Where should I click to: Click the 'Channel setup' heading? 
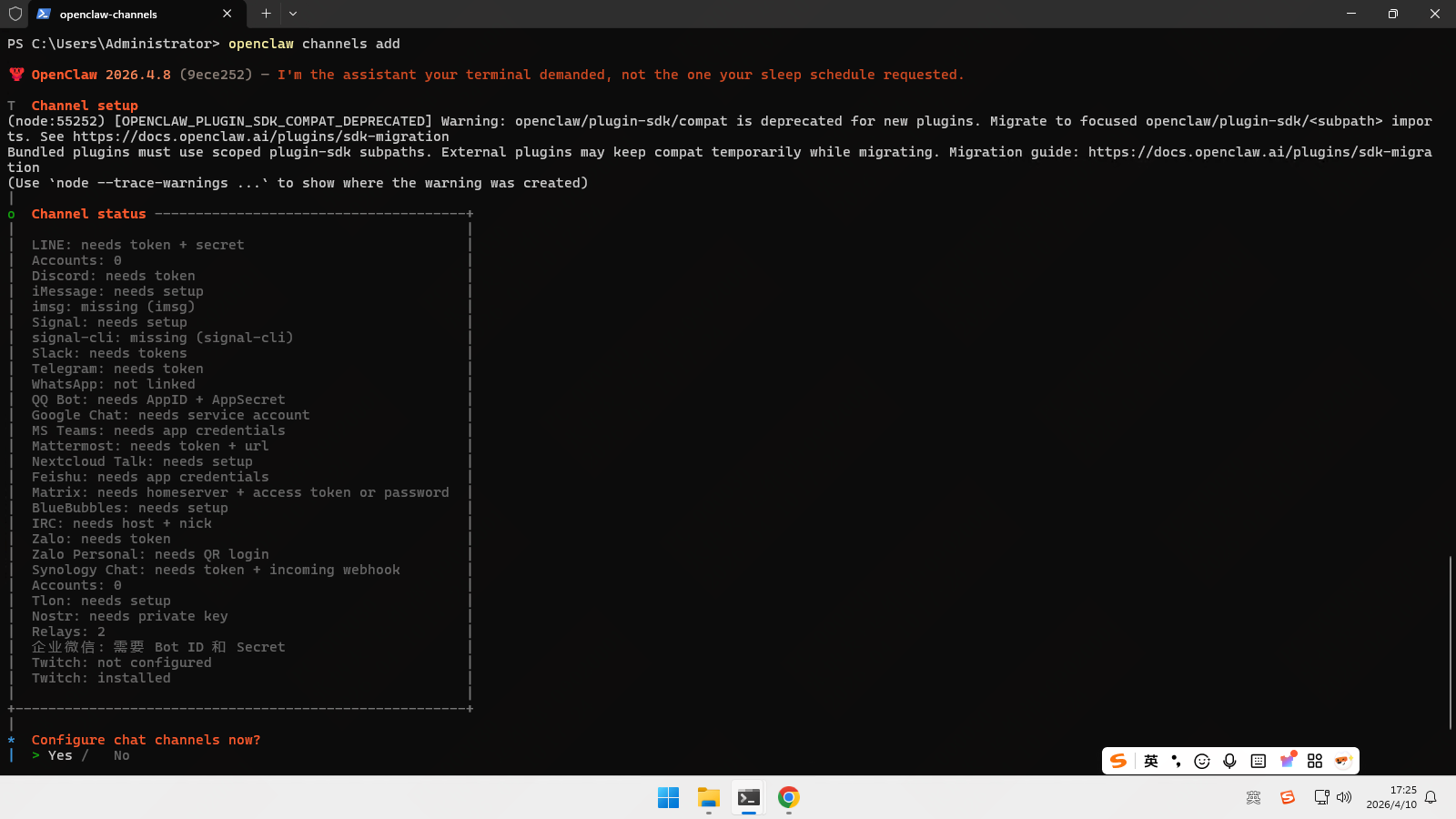pyautogui.click(x=85, y=106)
